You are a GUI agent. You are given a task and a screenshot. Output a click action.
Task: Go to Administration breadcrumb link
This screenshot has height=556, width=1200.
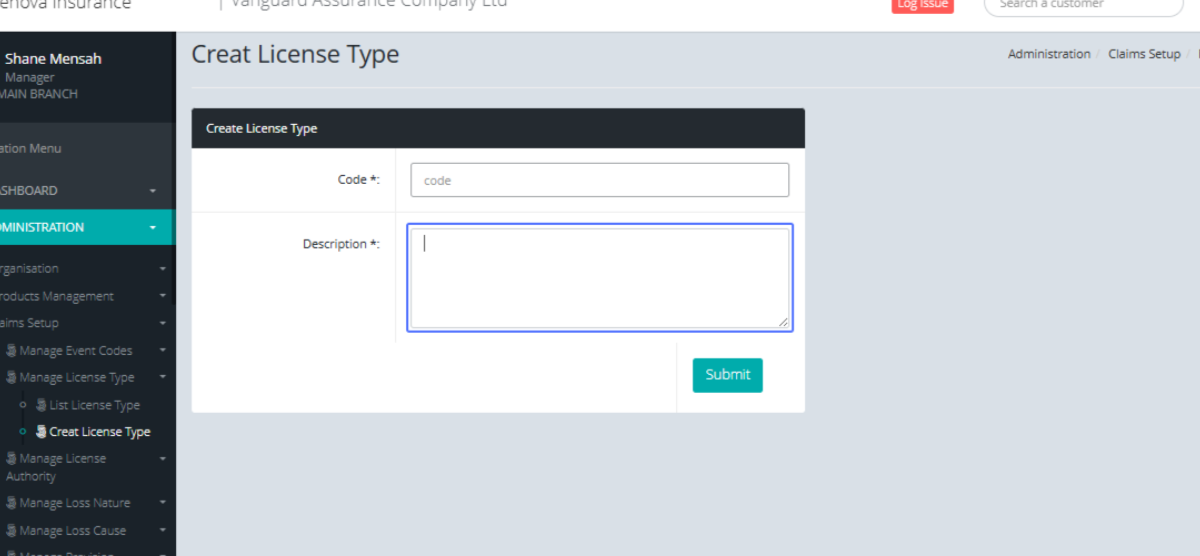[x=1048, y=54]
